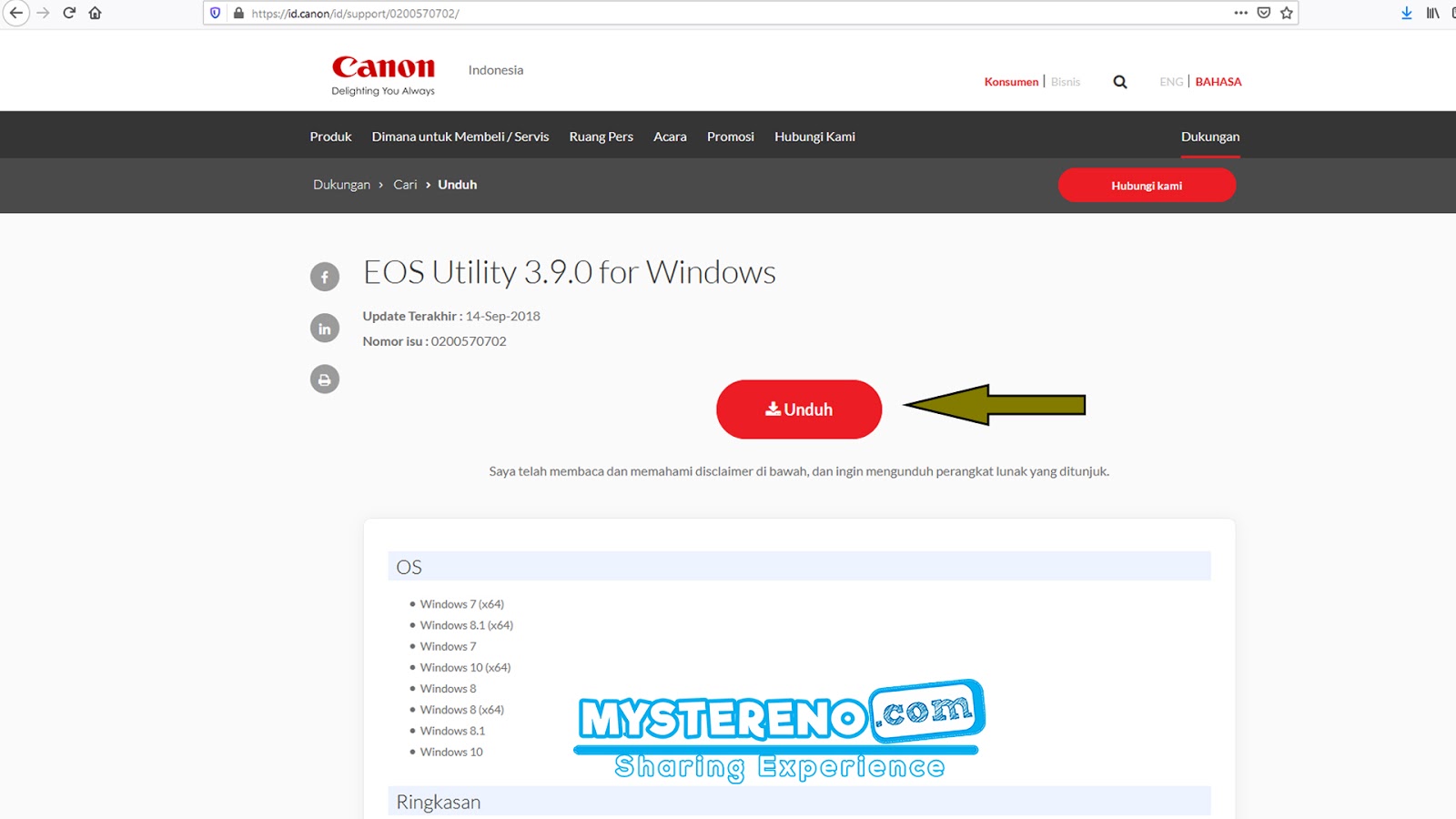Click the Indonesia region label

496,70
